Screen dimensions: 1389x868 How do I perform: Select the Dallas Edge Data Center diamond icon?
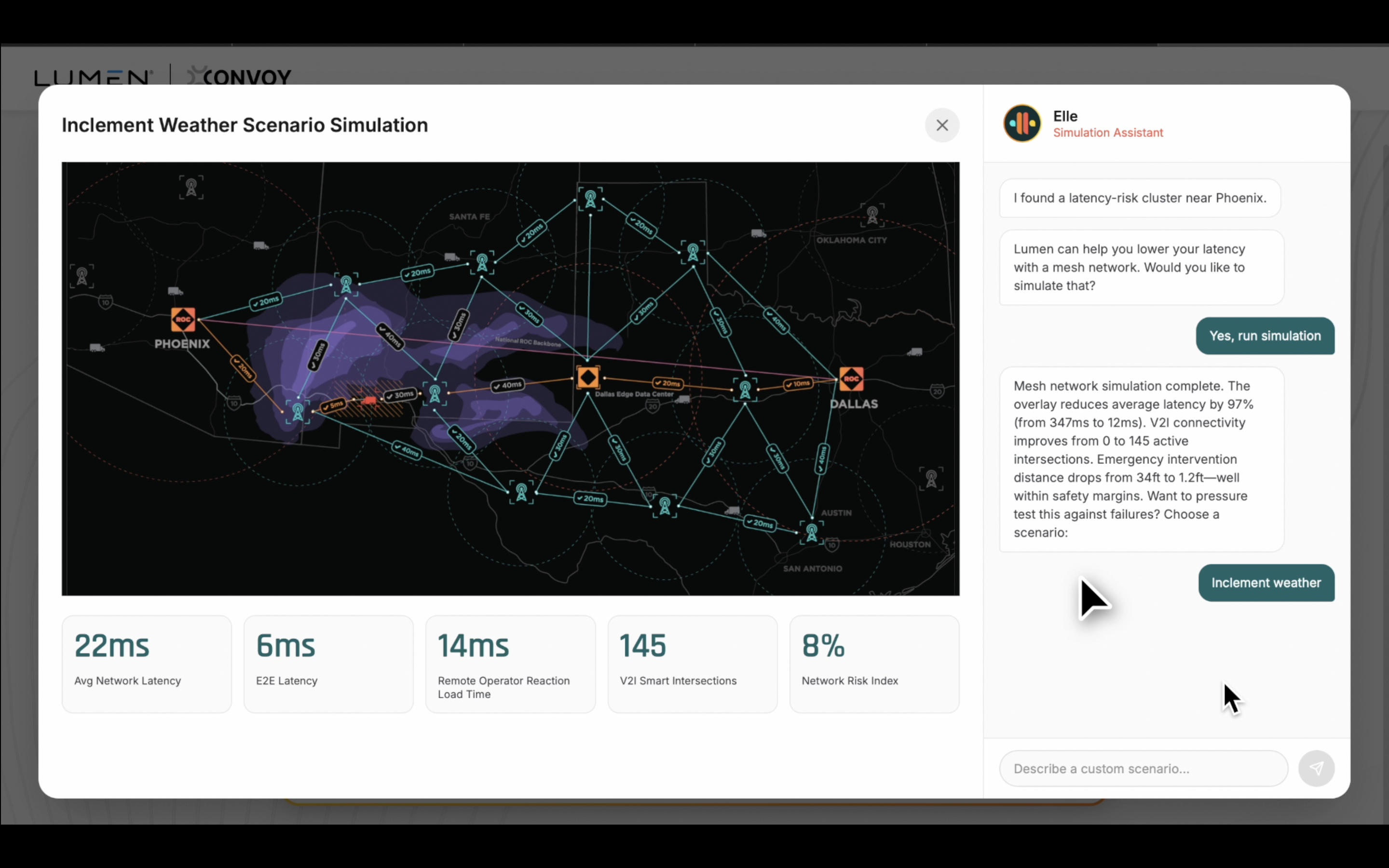588,378
